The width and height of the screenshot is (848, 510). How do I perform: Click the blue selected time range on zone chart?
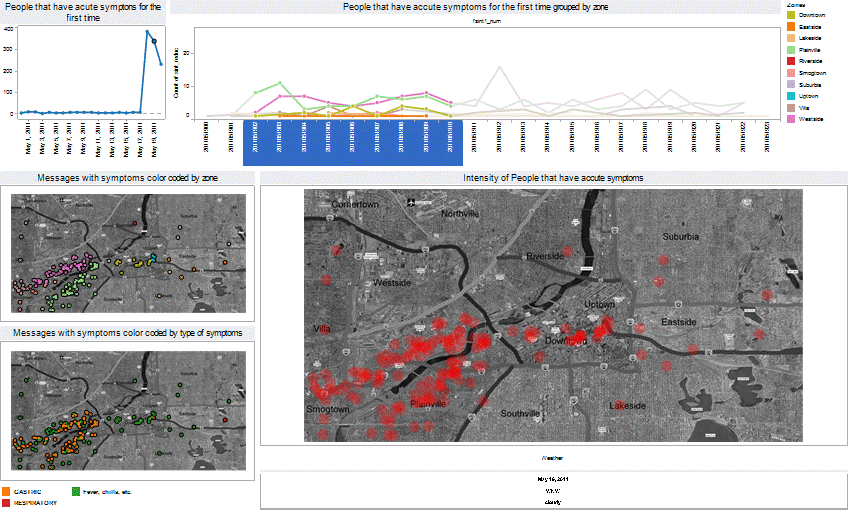point(353,142)
